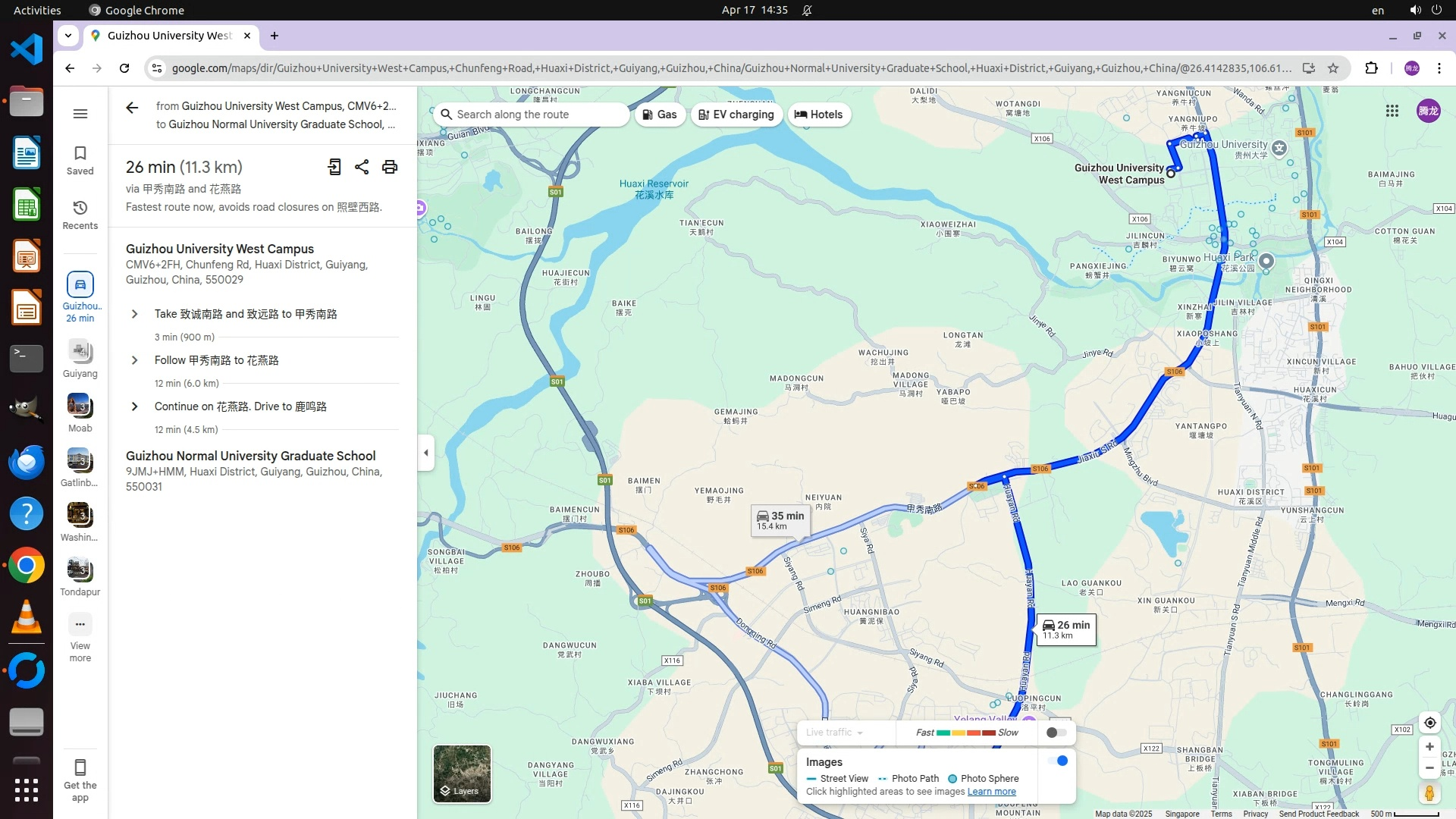This screenshot has height=819, width=1456.
Task: Open the Learn more link
Action: [x=991, y=792]
